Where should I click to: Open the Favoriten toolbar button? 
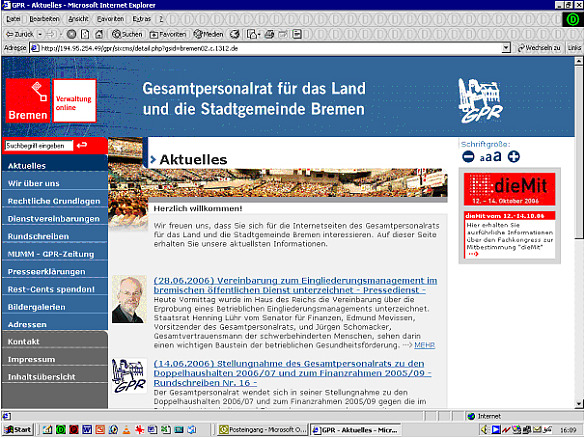(168, 34)
